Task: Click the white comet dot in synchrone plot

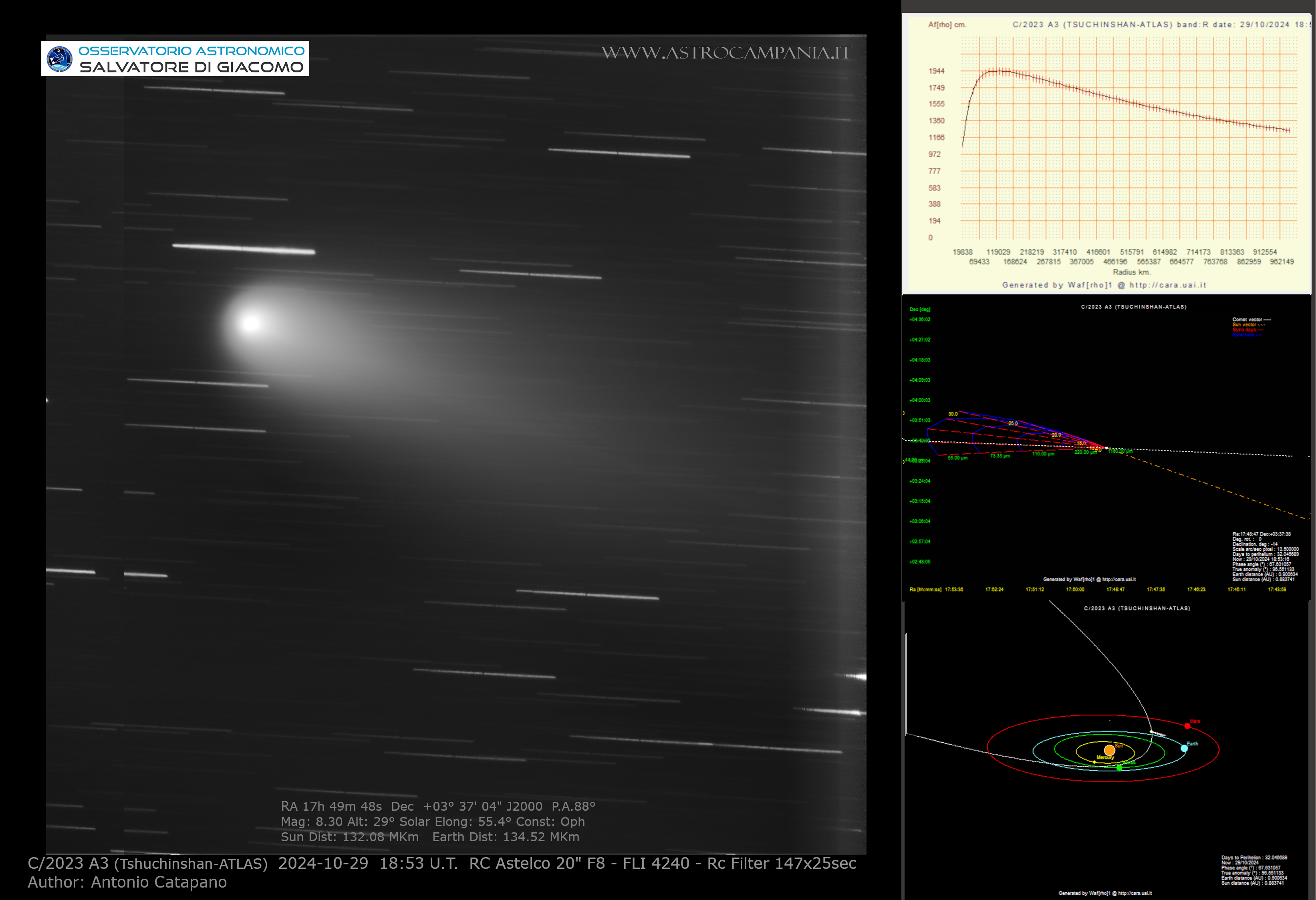Action: click(1106, 448)
